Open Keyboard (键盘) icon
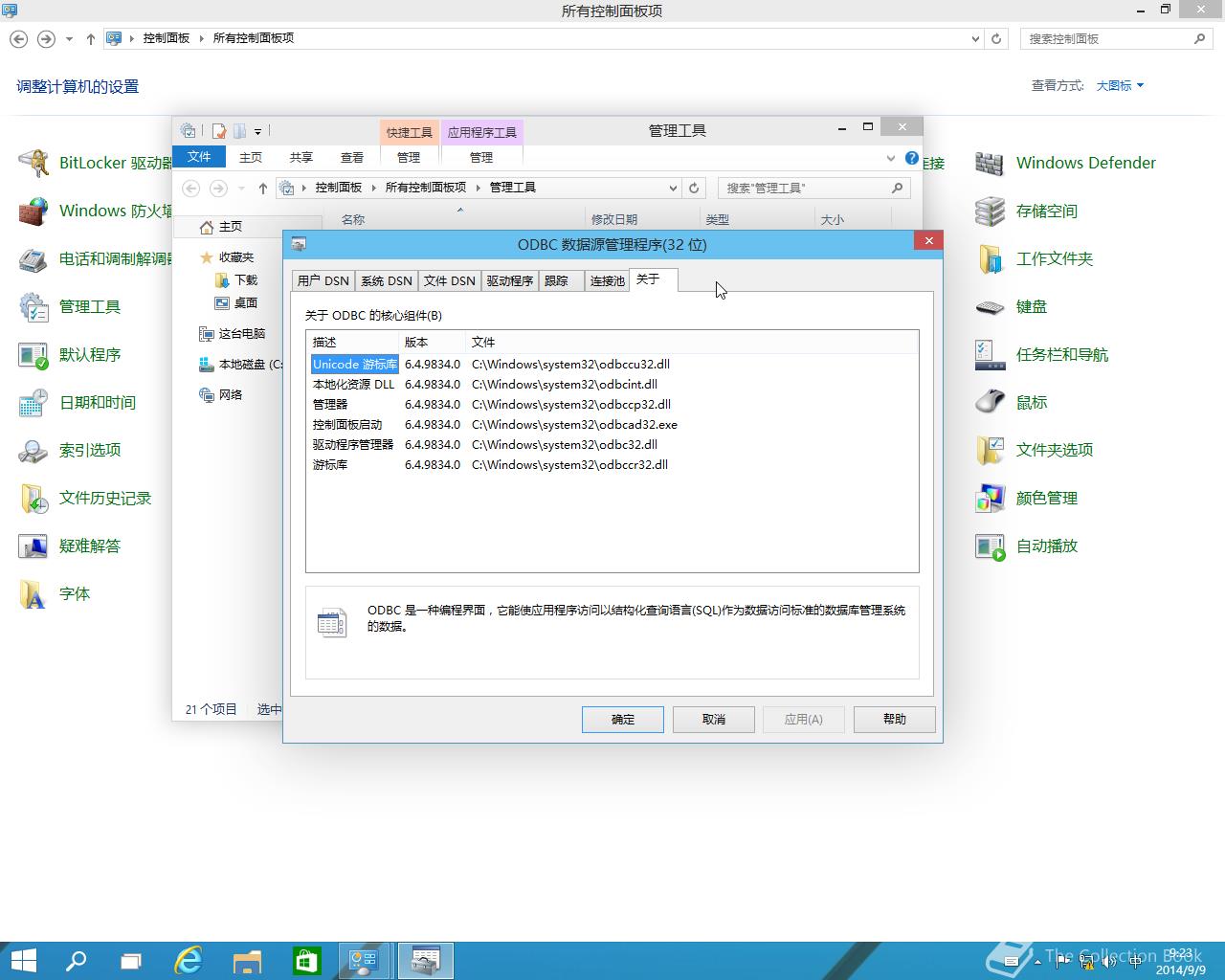1225x980 pixels. [x=990, y=306]
